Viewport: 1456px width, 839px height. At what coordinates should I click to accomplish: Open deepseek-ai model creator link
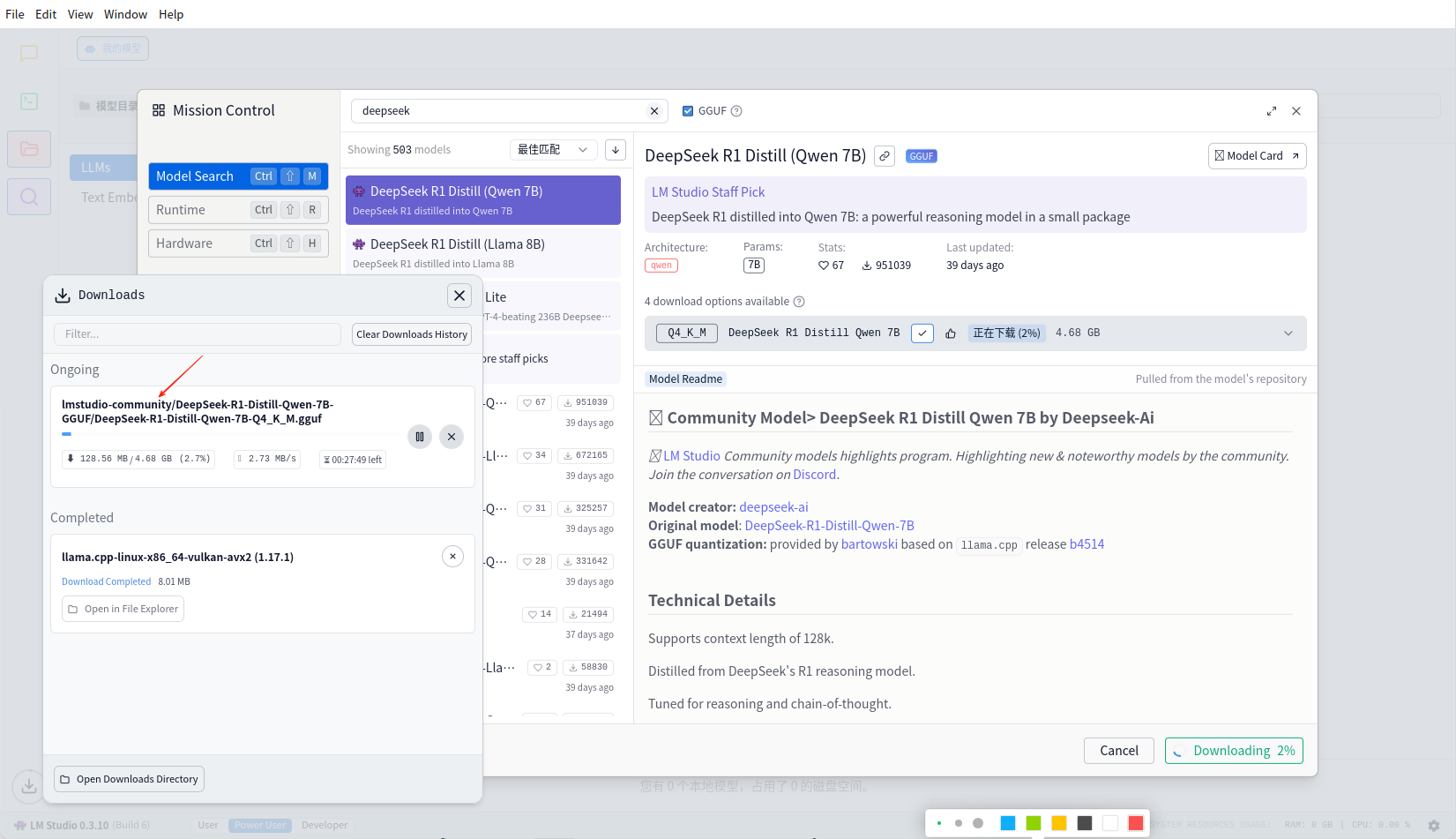coord(773,507)
